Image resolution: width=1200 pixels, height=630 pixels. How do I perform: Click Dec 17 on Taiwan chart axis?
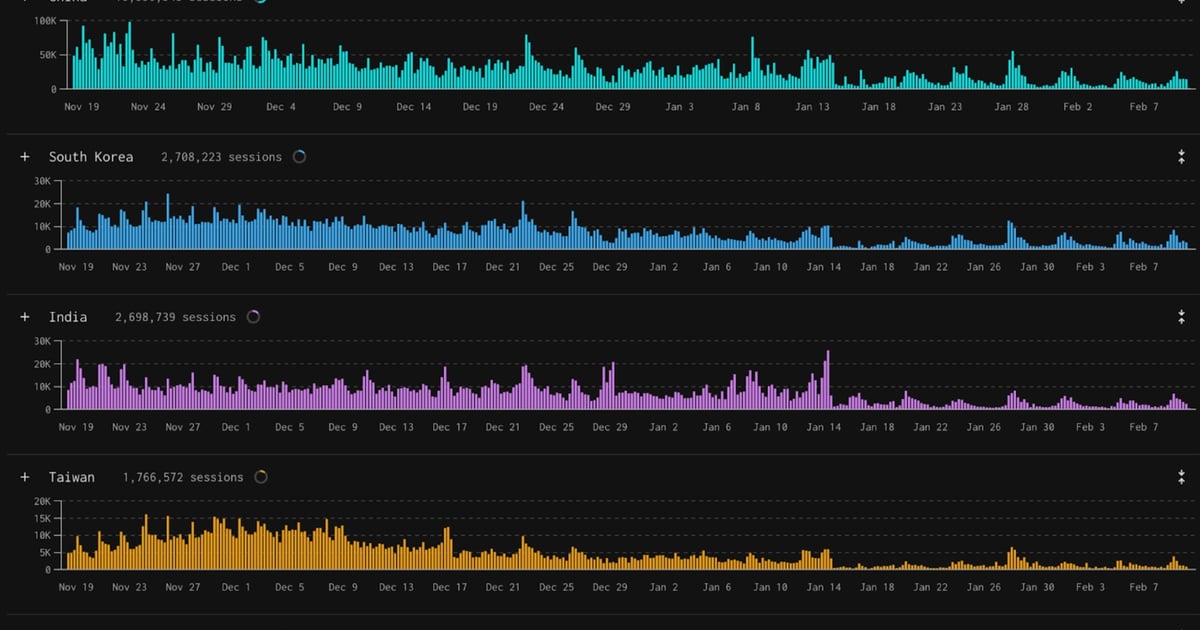coord(450,587)
